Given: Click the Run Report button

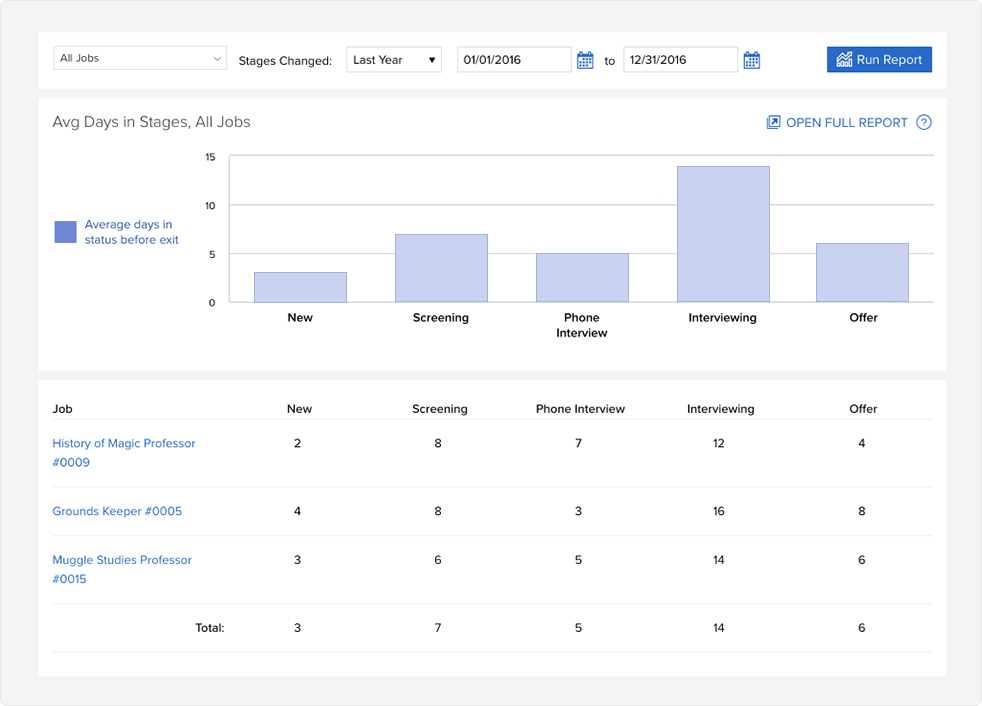Looking at the screenshot, I should click(879, 59).
